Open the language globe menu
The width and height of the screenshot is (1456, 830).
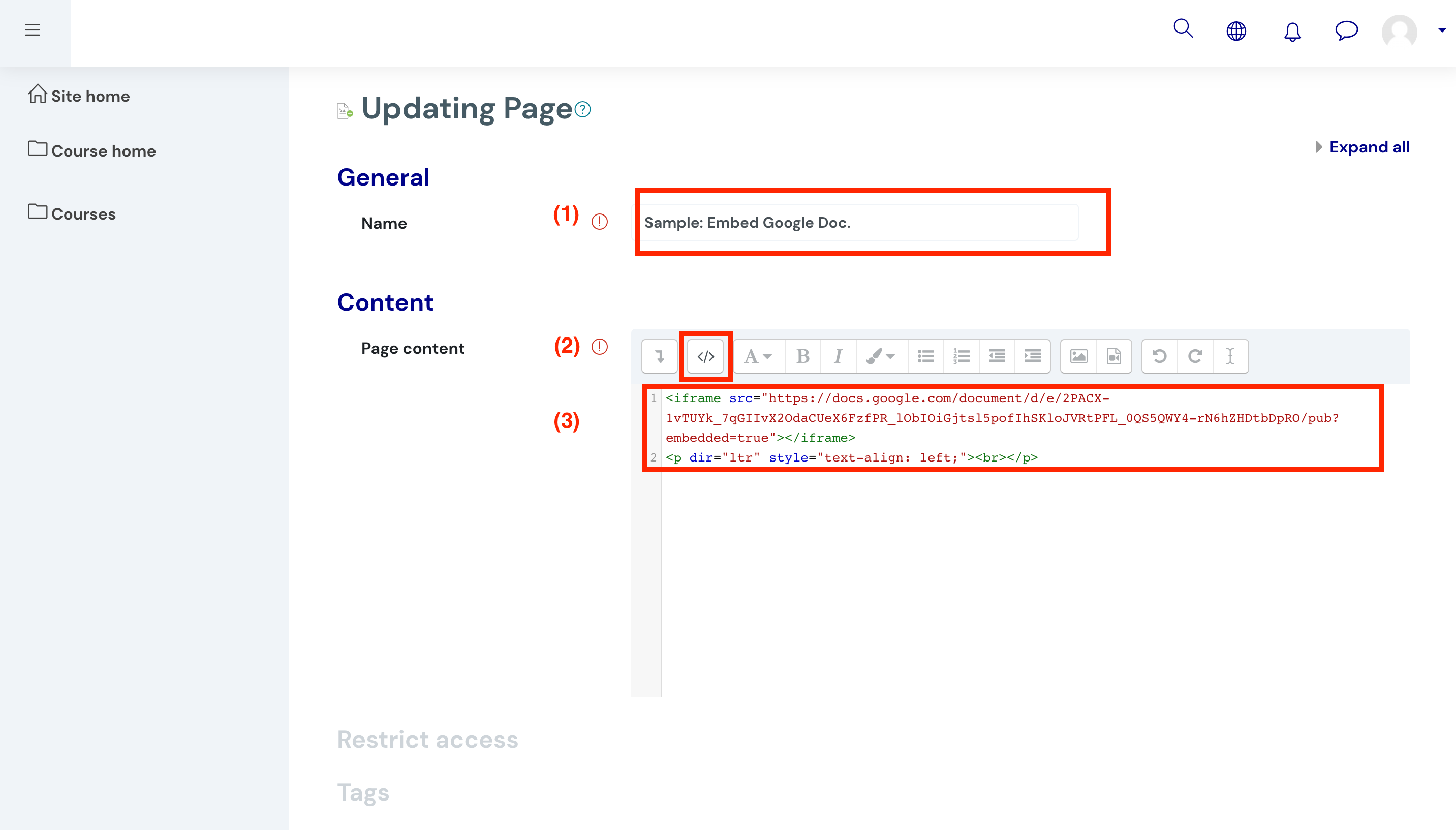tap(1236, 31)
